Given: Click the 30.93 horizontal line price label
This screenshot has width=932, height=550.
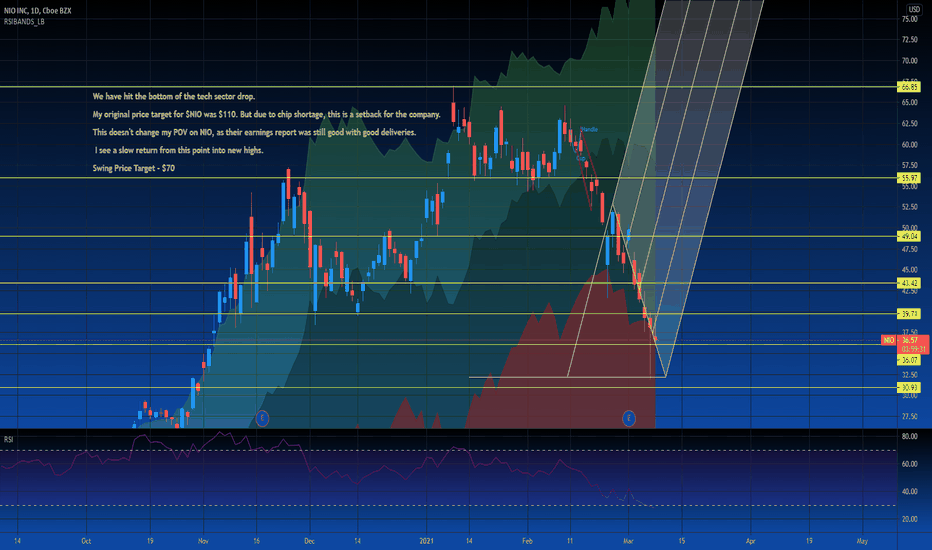Looking at the screenshot, I should (x=909, y=387).
